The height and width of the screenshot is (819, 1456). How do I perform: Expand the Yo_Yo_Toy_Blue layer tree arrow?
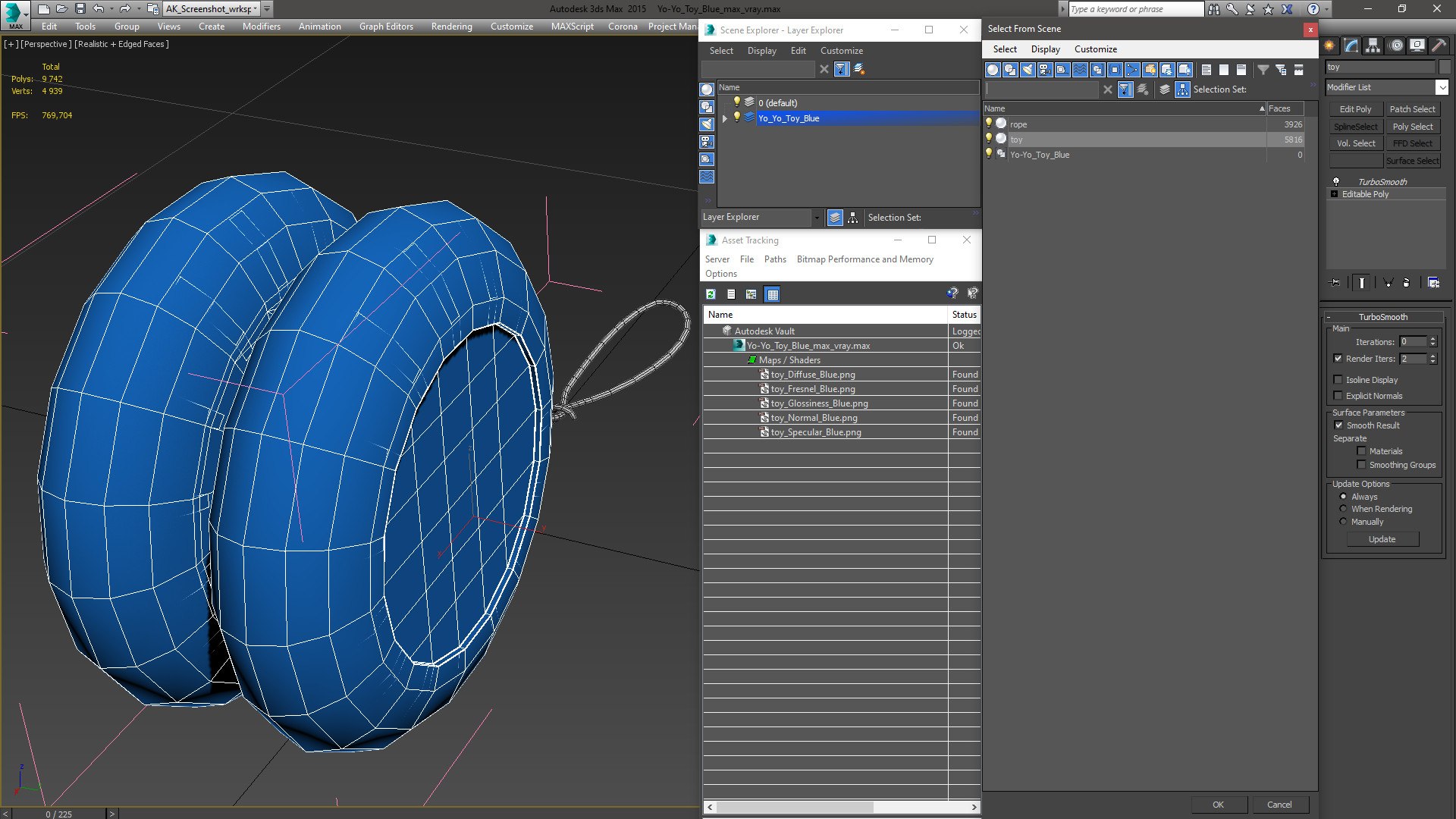[725, 118]
